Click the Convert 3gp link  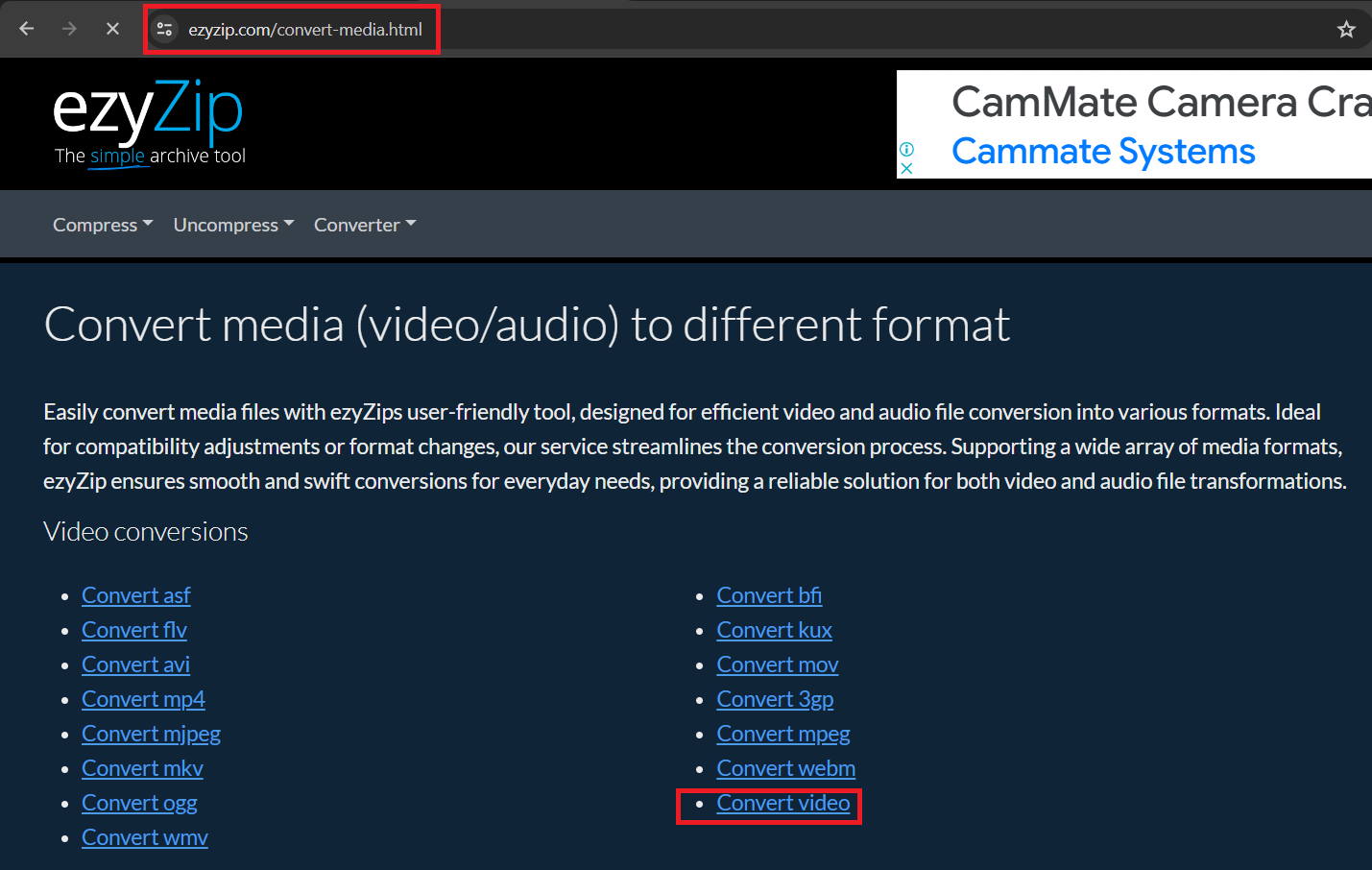pos(775,698)
